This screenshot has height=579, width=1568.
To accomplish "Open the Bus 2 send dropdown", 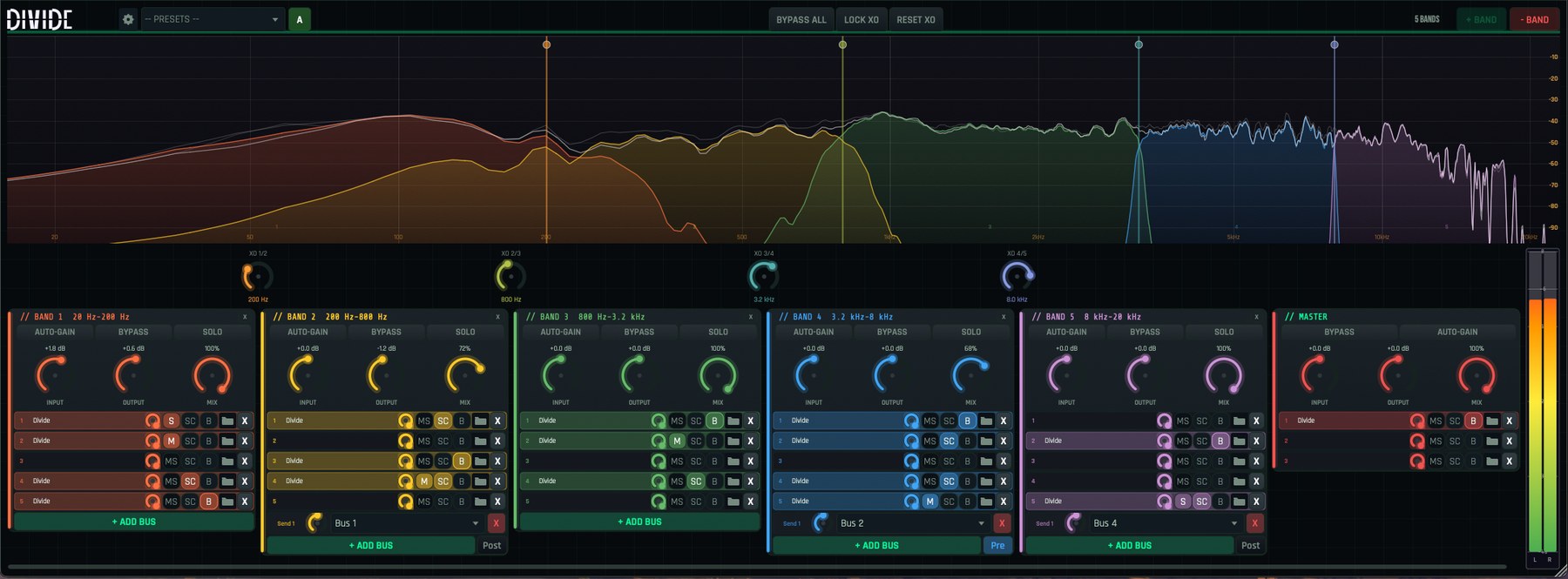I will [912, 523].
